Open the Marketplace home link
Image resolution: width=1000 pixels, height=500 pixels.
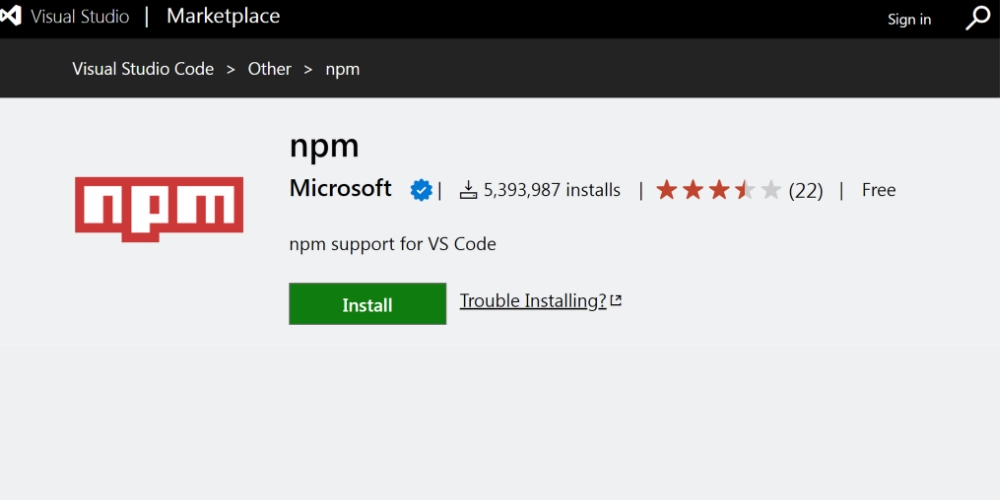[223, 16]
